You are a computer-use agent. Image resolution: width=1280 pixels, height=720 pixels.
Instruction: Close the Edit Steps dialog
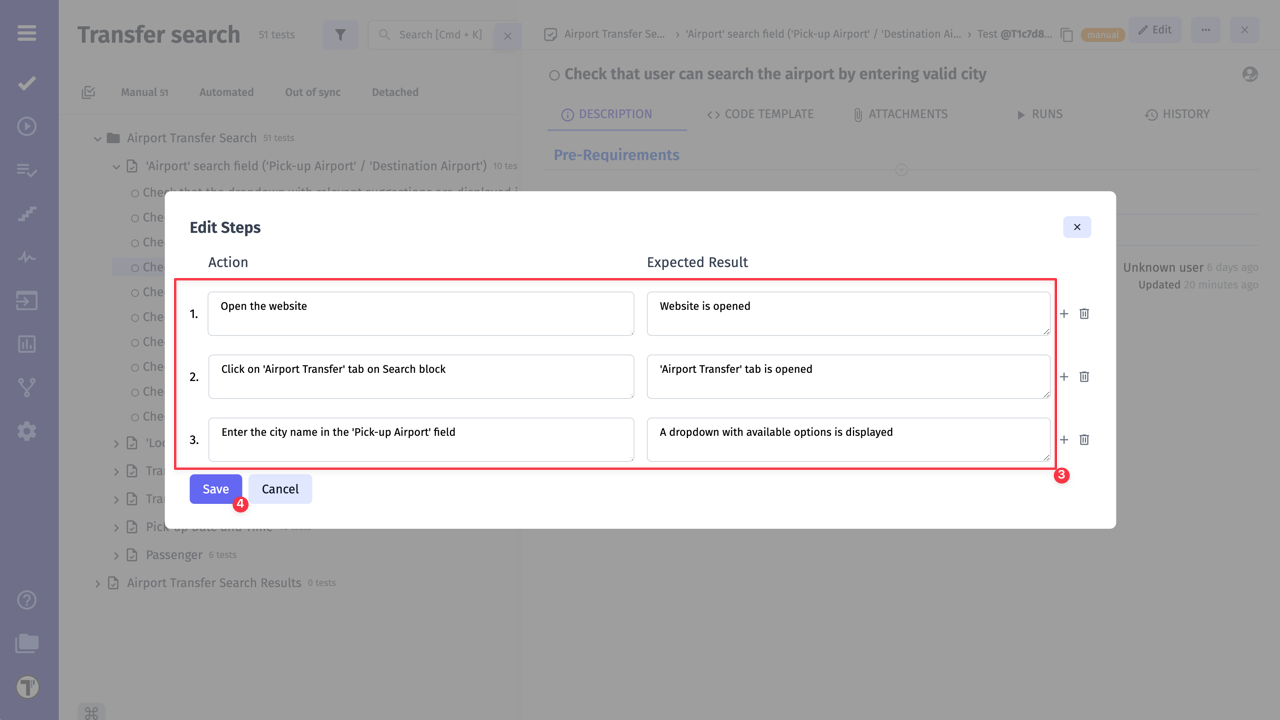(1077, 227)
